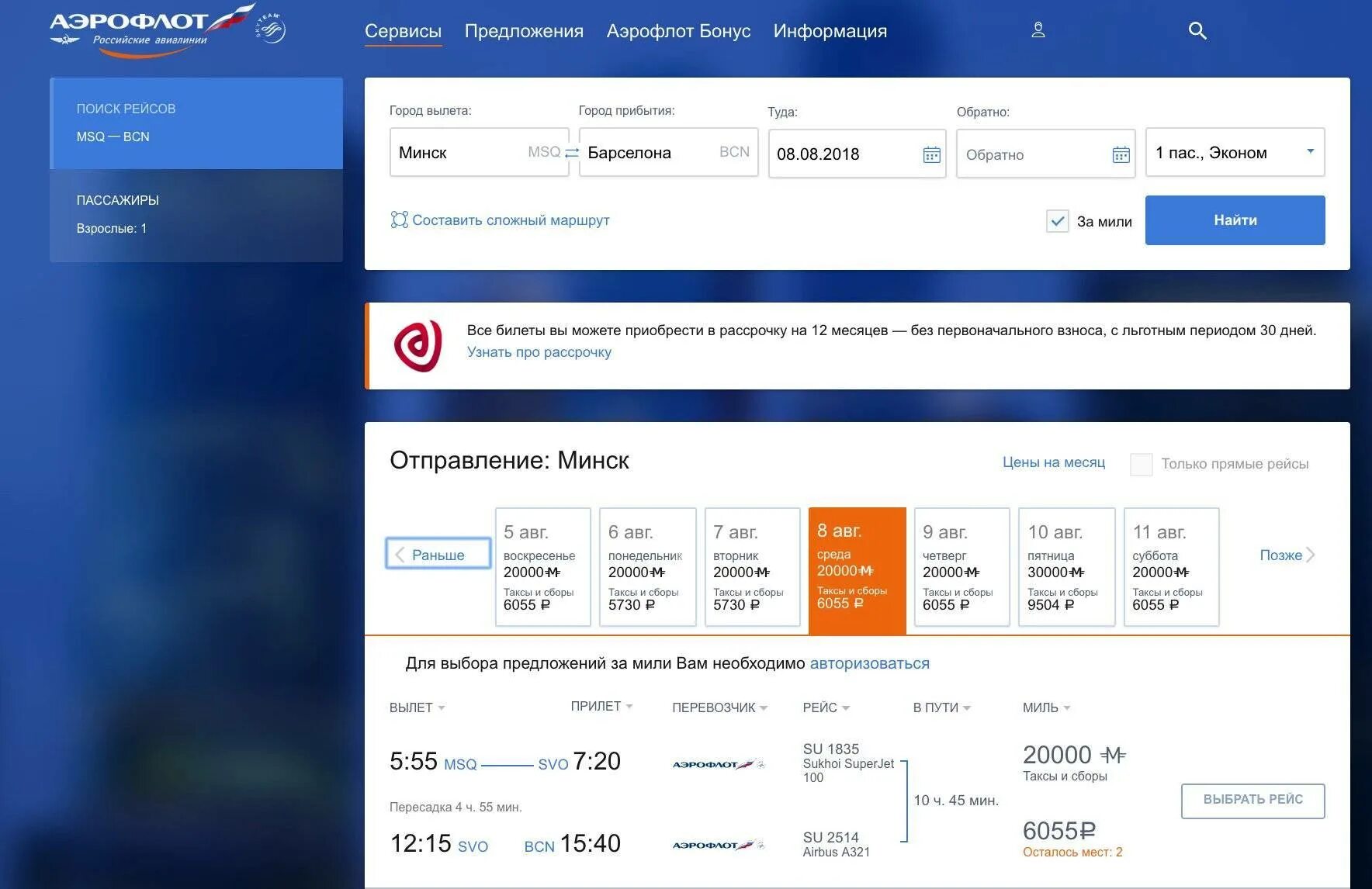Click the complex route icon

[x=399, y=220]
